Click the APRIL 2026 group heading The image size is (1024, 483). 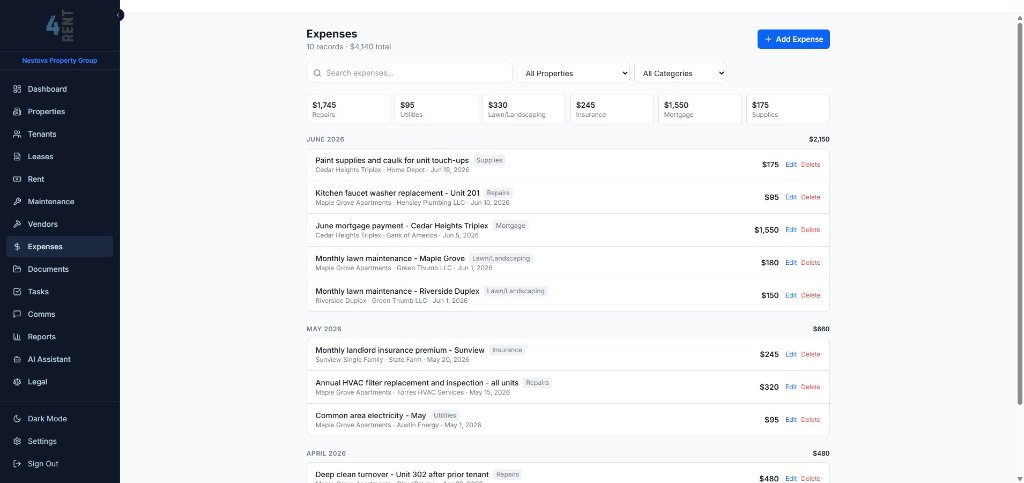pos(326,454)
